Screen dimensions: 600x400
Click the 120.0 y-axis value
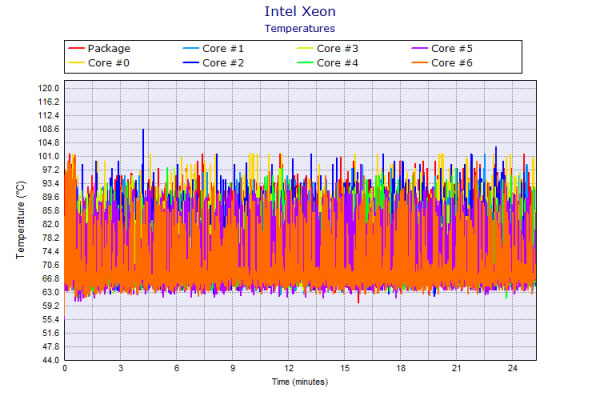click(49, 88)
